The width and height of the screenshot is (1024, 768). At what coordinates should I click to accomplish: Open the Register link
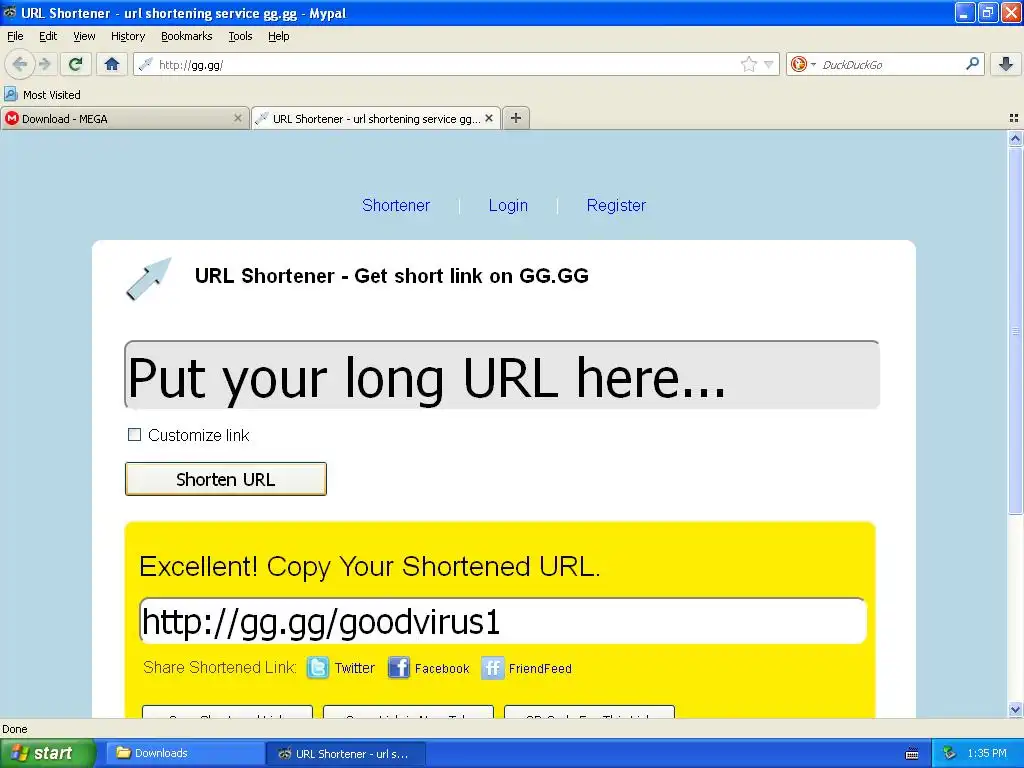(616, 205)
